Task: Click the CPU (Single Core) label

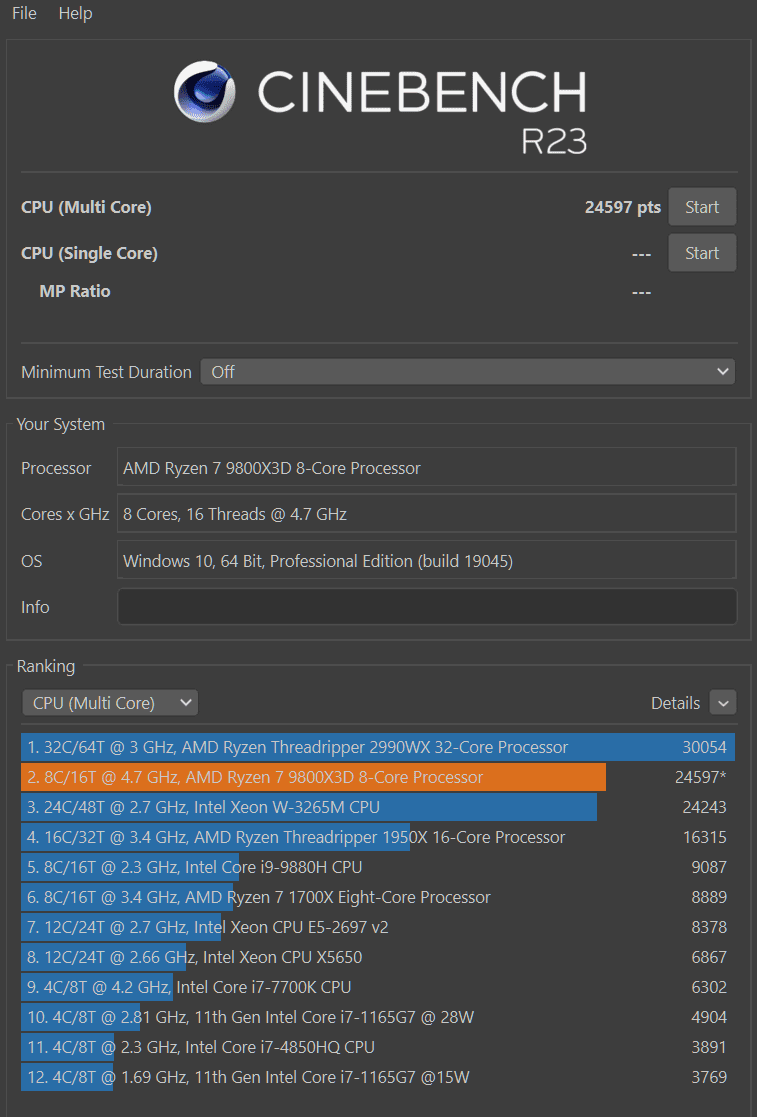Action: click(x=89, y=254)
